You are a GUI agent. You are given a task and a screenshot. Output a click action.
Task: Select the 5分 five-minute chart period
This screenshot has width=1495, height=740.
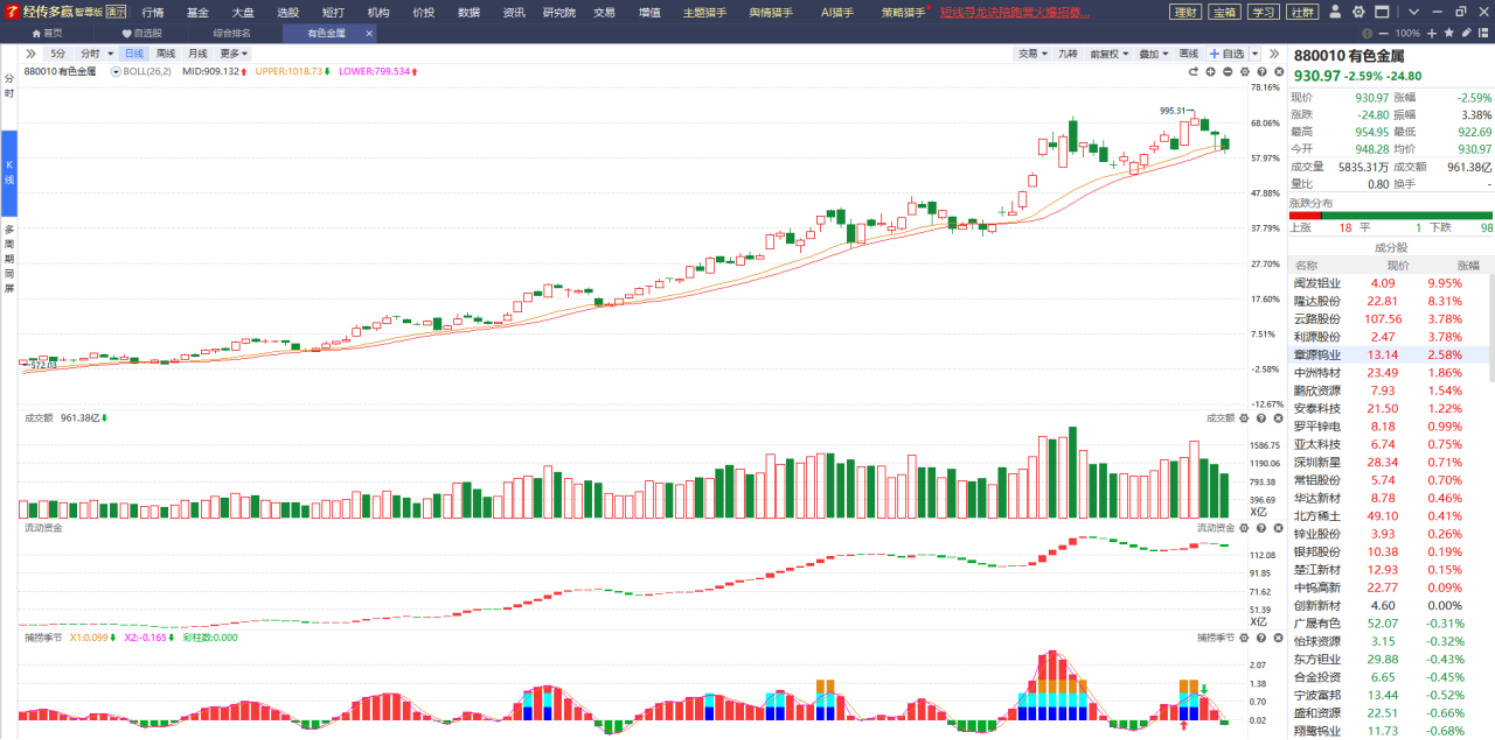(58, 53)
